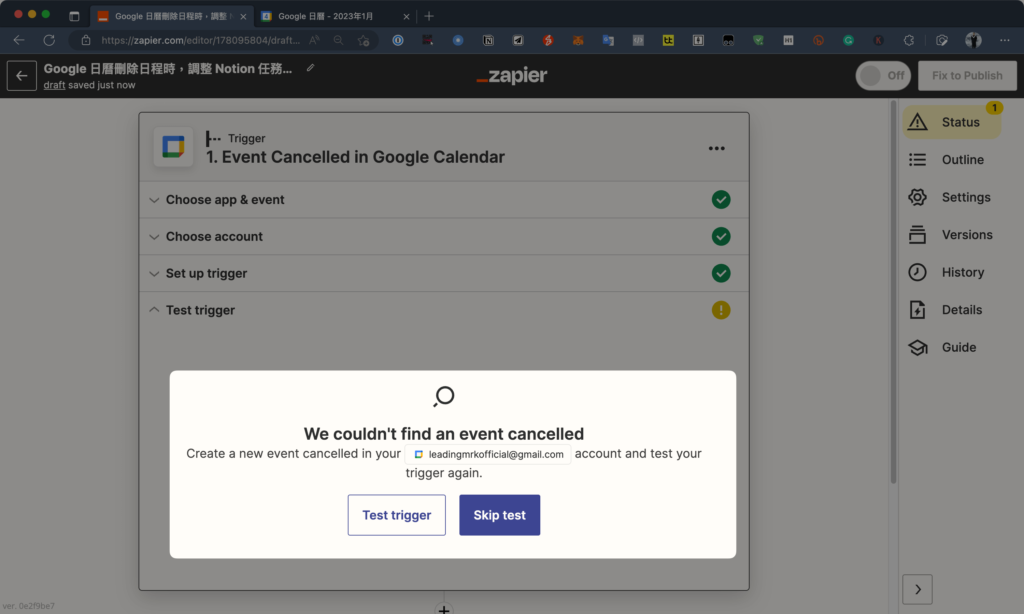The width and height of the screenshot is (1024, 614).
Task: Toggle the Zap On/Off switch
Action: tap(883, 76)
